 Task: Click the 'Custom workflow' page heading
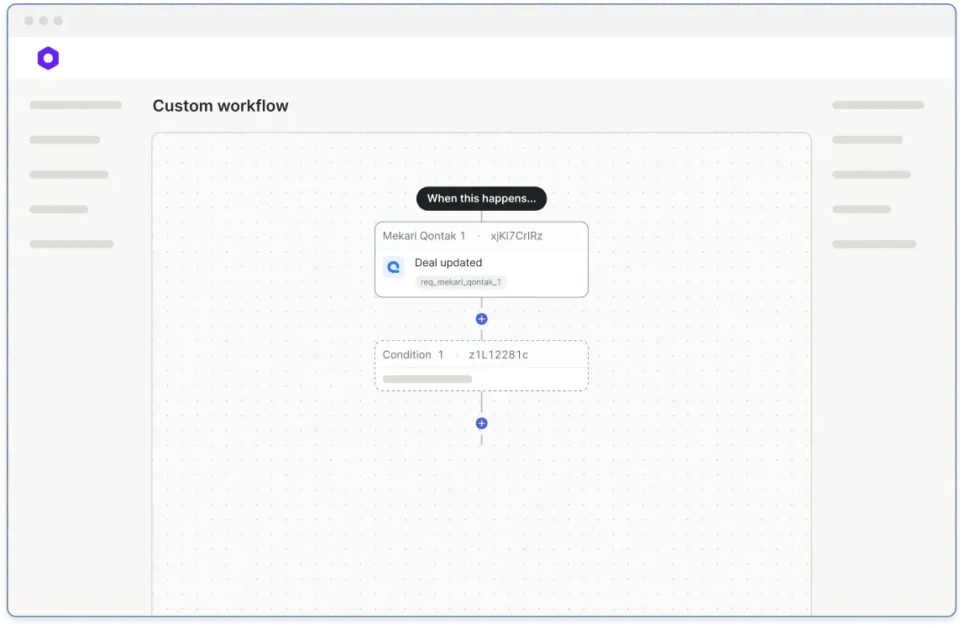220,106
